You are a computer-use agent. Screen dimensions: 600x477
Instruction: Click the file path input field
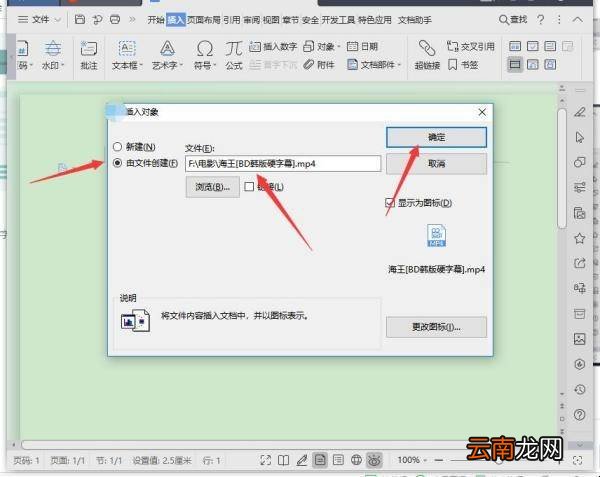(283, 164)
